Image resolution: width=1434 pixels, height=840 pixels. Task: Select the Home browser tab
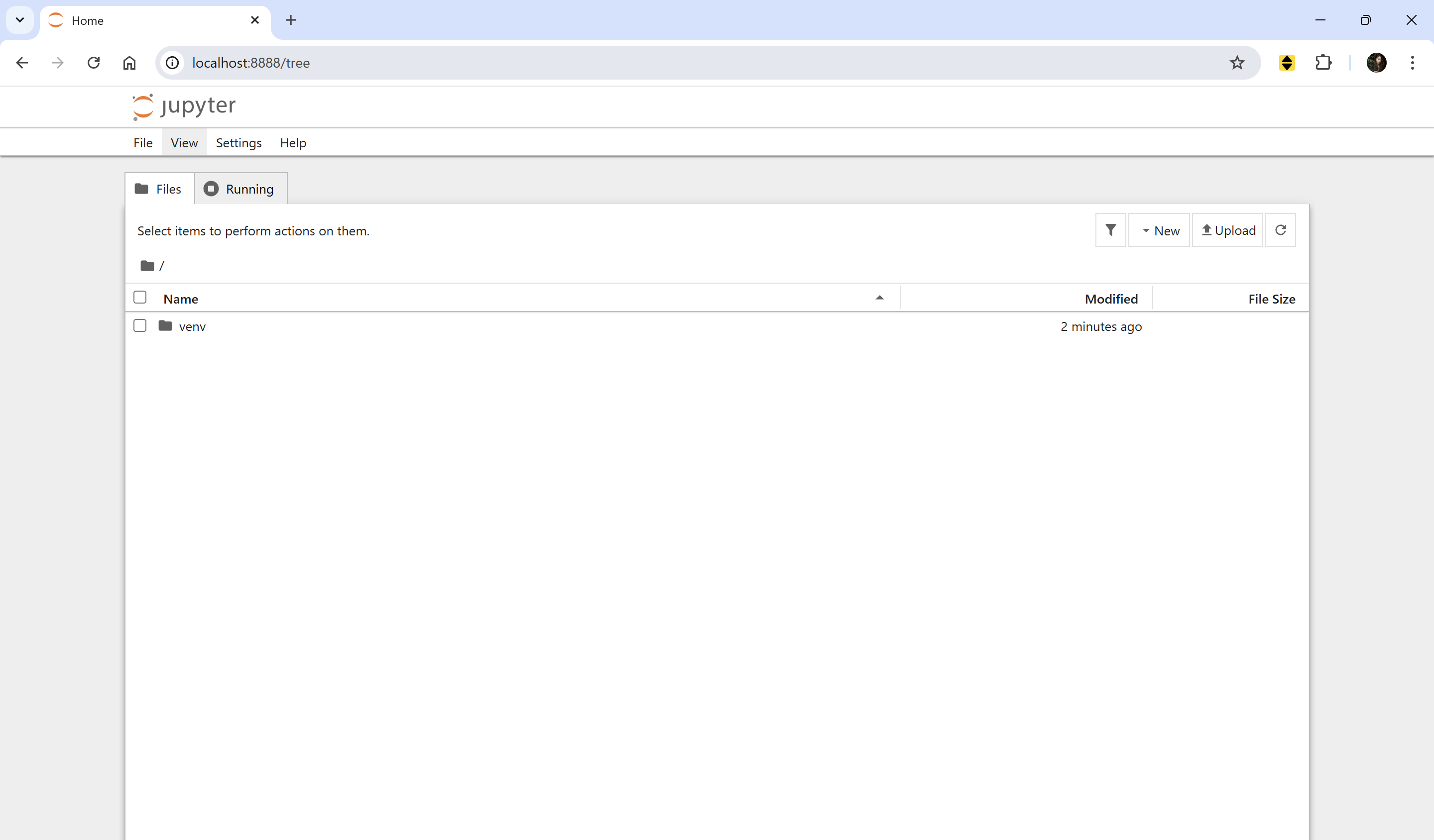click(155, 21)
